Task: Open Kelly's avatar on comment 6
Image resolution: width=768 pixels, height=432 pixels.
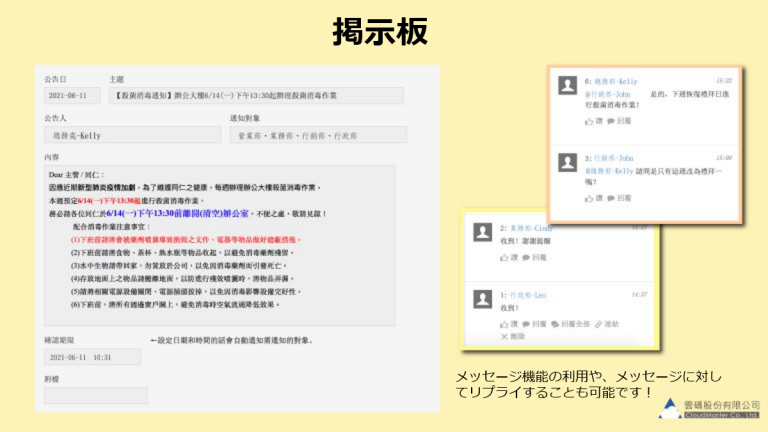Action: click(x=566, y=84)
